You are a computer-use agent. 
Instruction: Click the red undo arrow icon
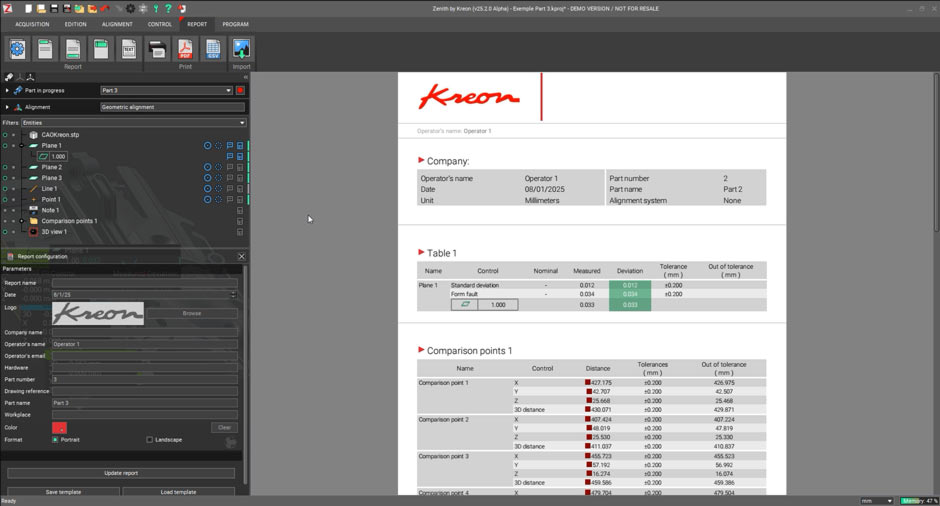pos(105,8)
